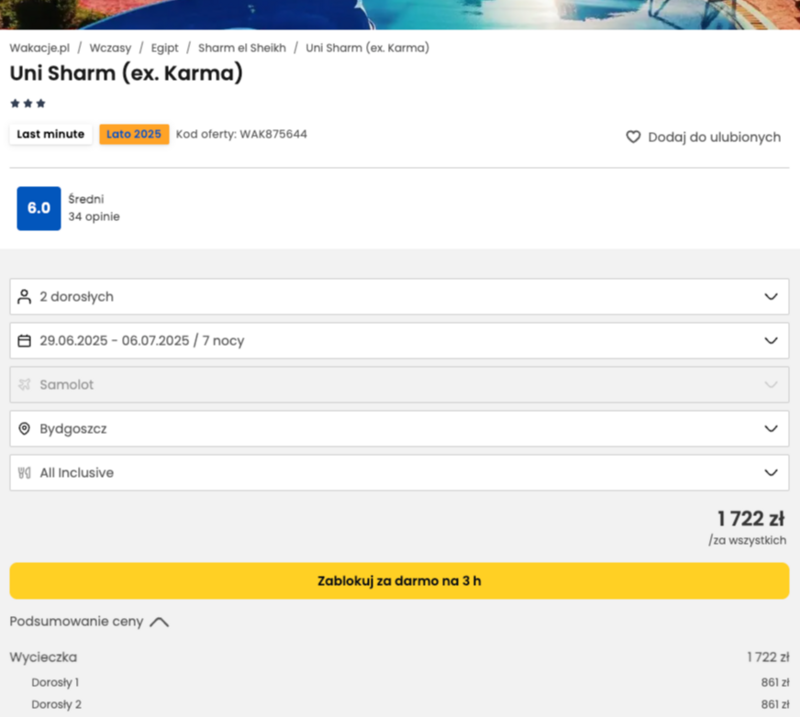This screenshot has height=717, width=800.
Task: Open the 34 opinie reviews text
Action: pos(94,217)
